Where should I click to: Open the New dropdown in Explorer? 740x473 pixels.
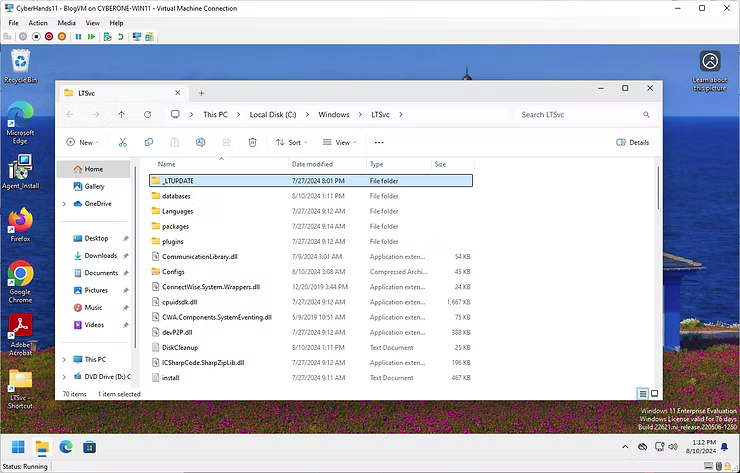[x=83, y=143]
